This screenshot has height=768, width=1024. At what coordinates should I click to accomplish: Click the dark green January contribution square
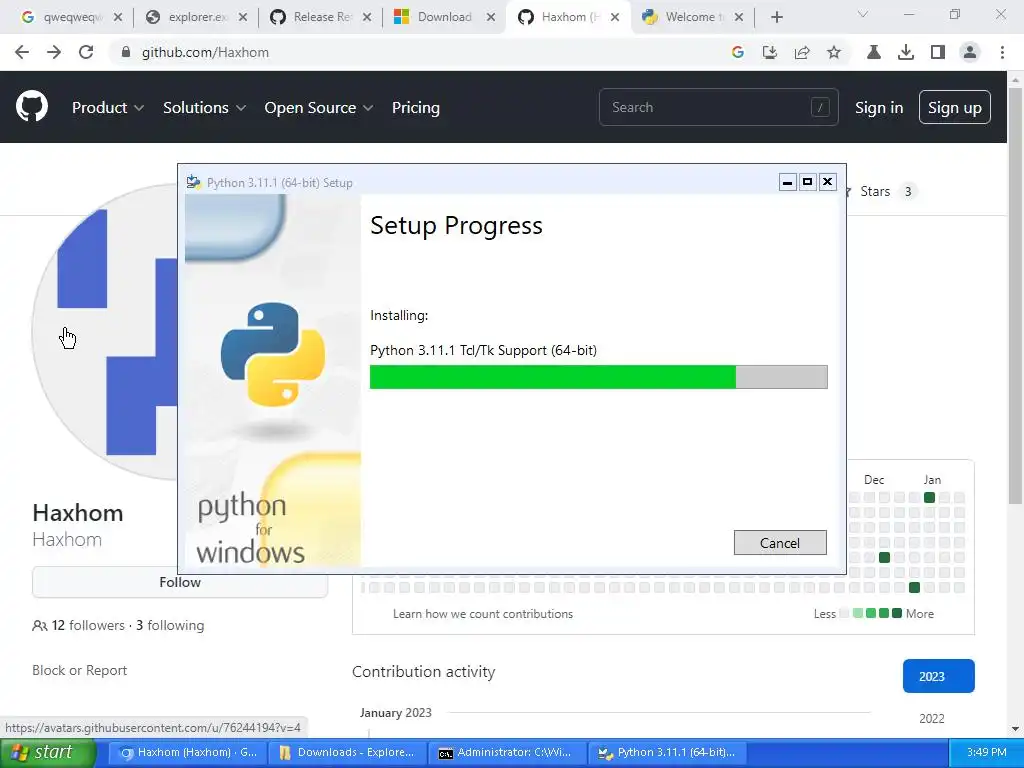click(x=929, y=498)
